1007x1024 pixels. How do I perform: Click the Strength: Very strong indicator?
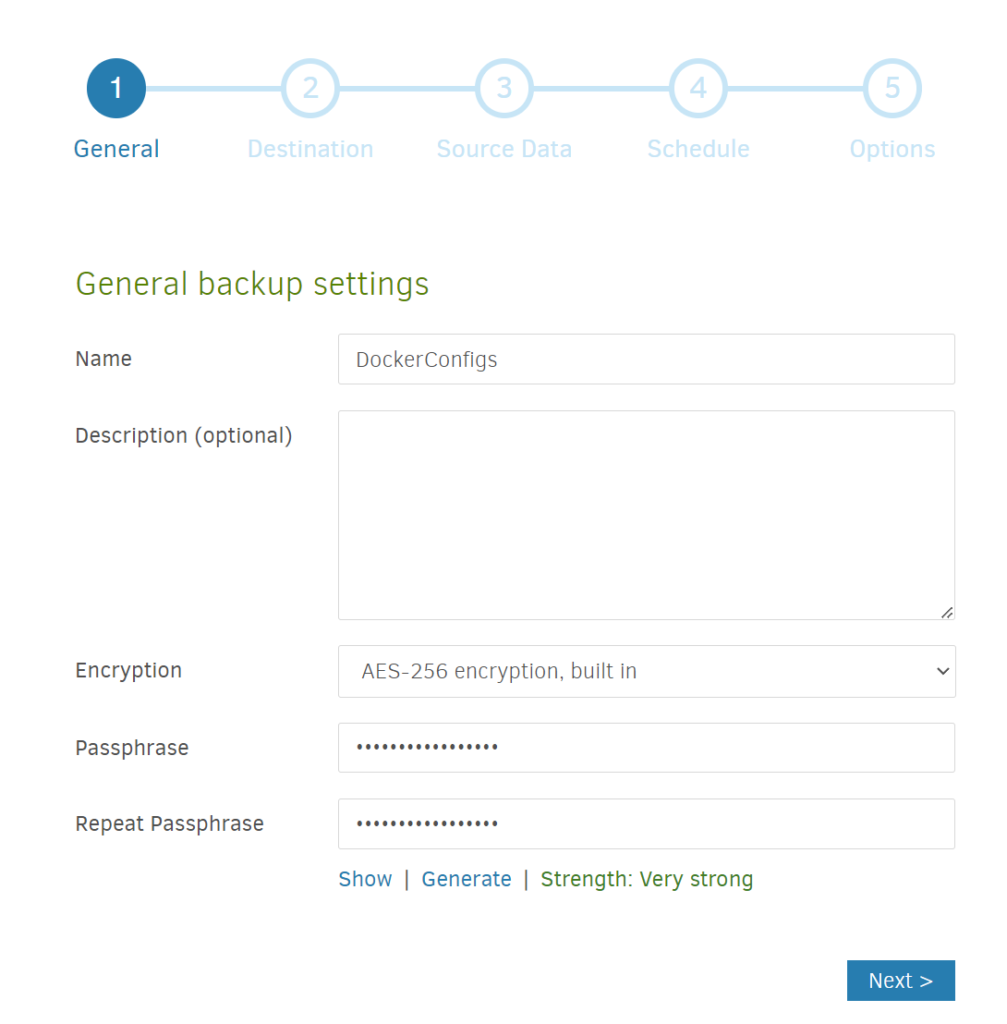[647, 879]
